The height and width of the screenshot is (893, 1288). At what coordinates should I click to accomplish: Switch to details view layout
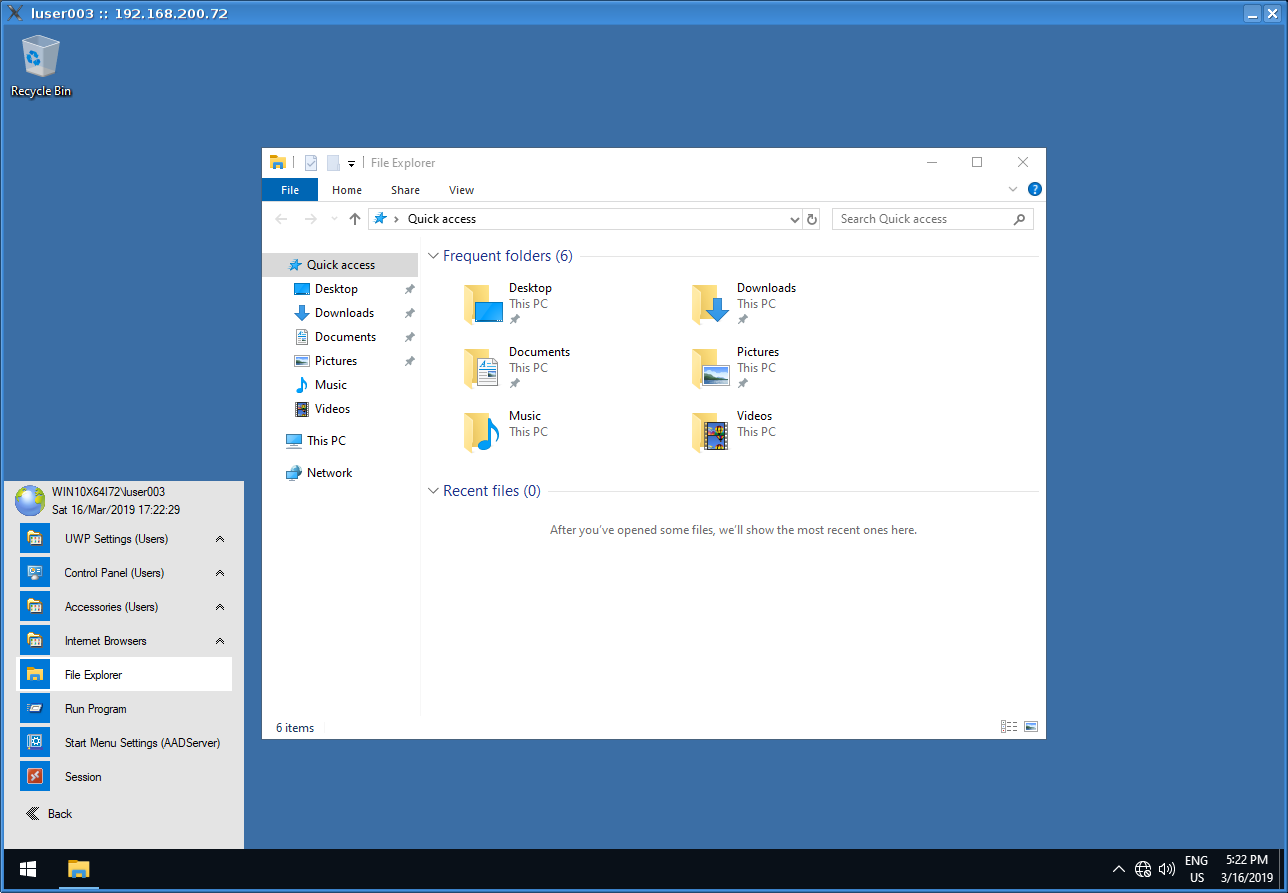(1009, 727)
